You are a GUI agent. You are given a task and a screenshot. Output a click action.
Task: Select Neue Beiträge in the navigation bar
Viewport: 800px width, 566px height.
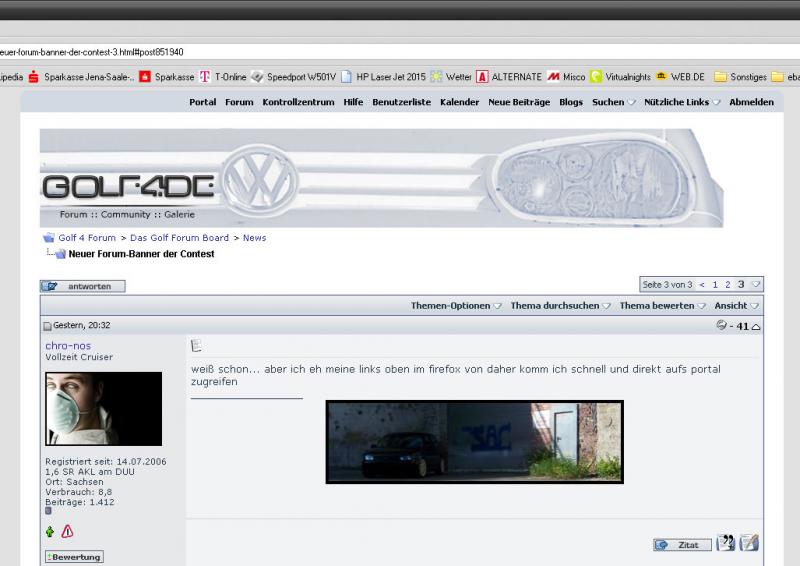tap(518, 102)
